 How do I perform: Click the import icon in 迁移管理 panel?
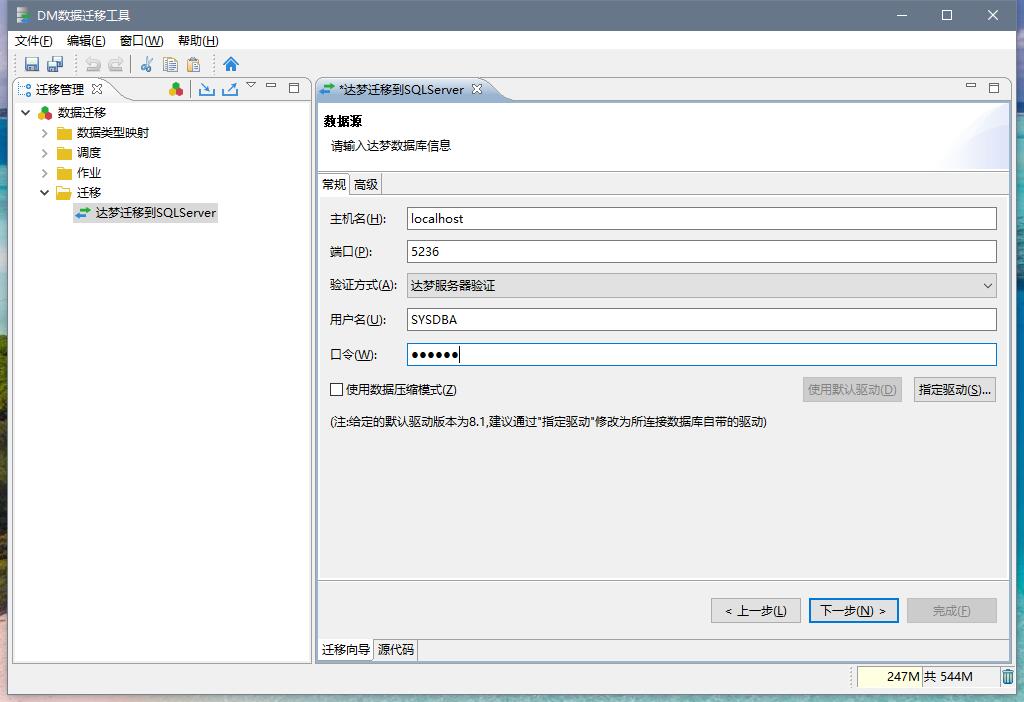[x=206, y=89]
